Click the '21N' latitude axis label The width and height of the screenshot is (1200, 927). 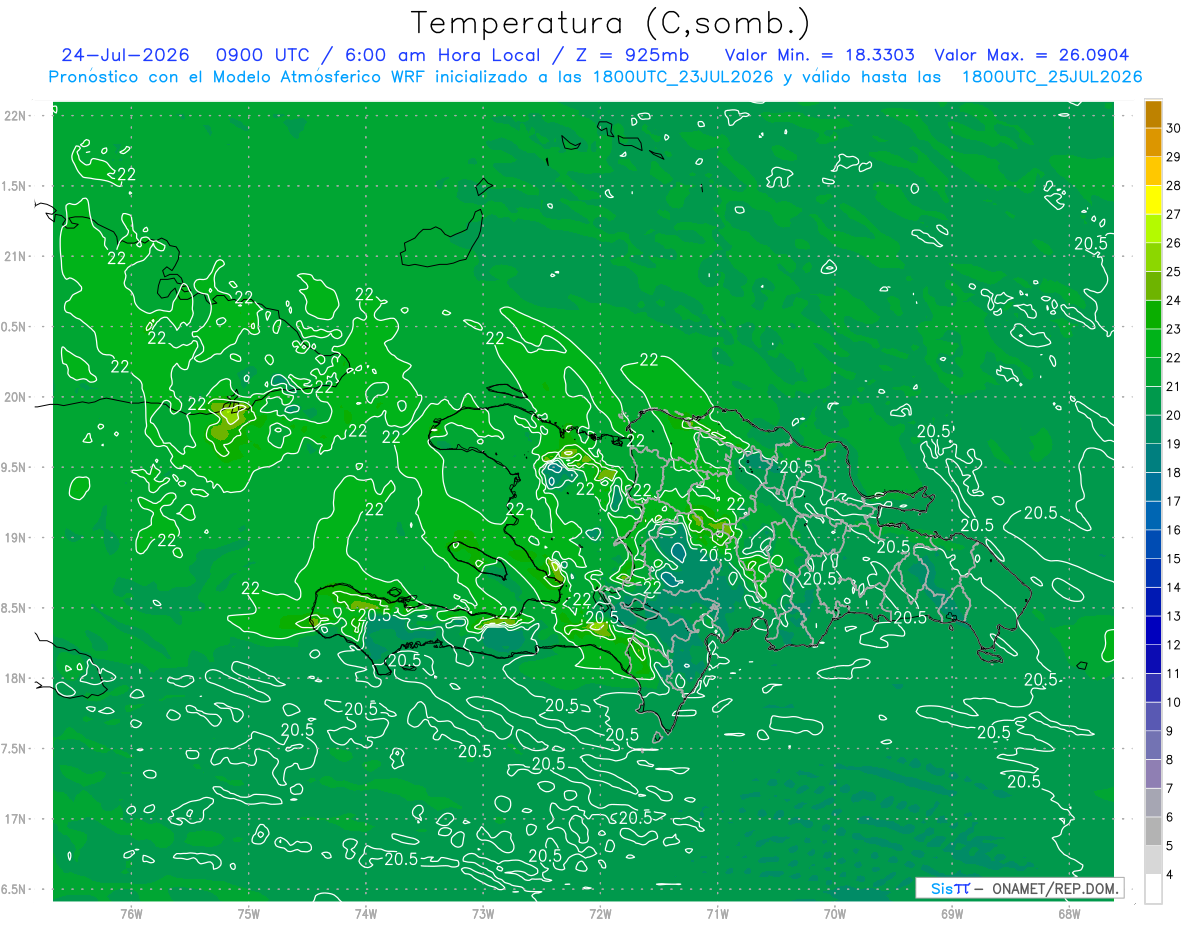click(14, 257)
